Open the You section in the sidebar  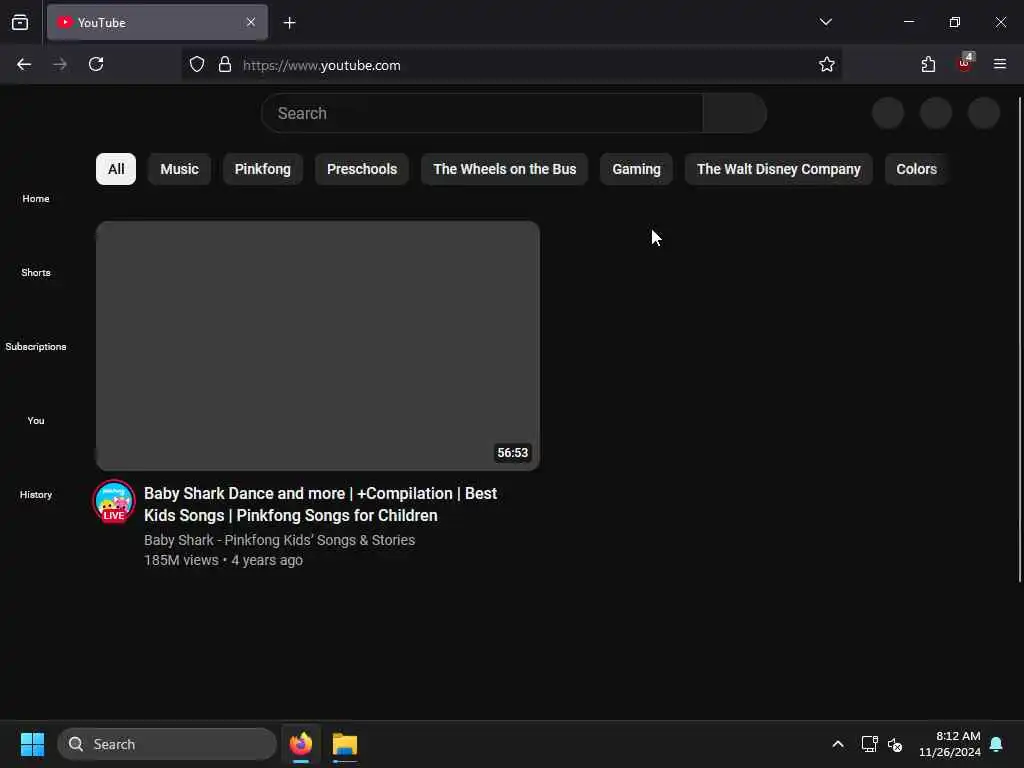tap(36, 421)
